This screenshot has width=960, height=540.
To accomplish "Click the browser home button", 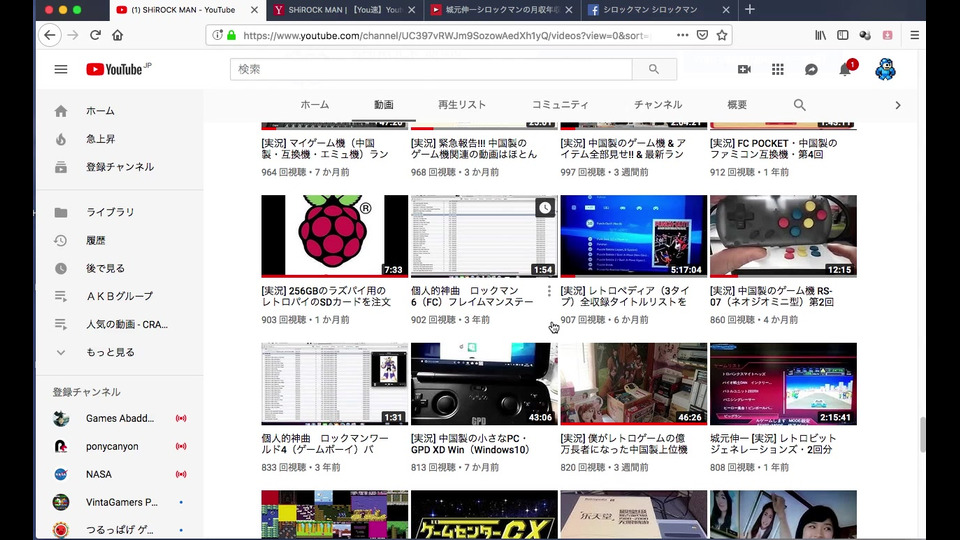I will [118, 35].
